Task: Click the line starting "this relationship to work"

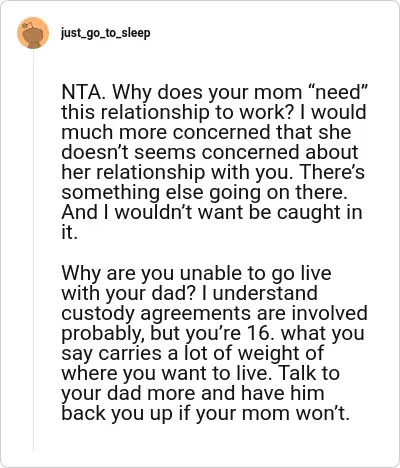Action: click(x=214, y=112)
